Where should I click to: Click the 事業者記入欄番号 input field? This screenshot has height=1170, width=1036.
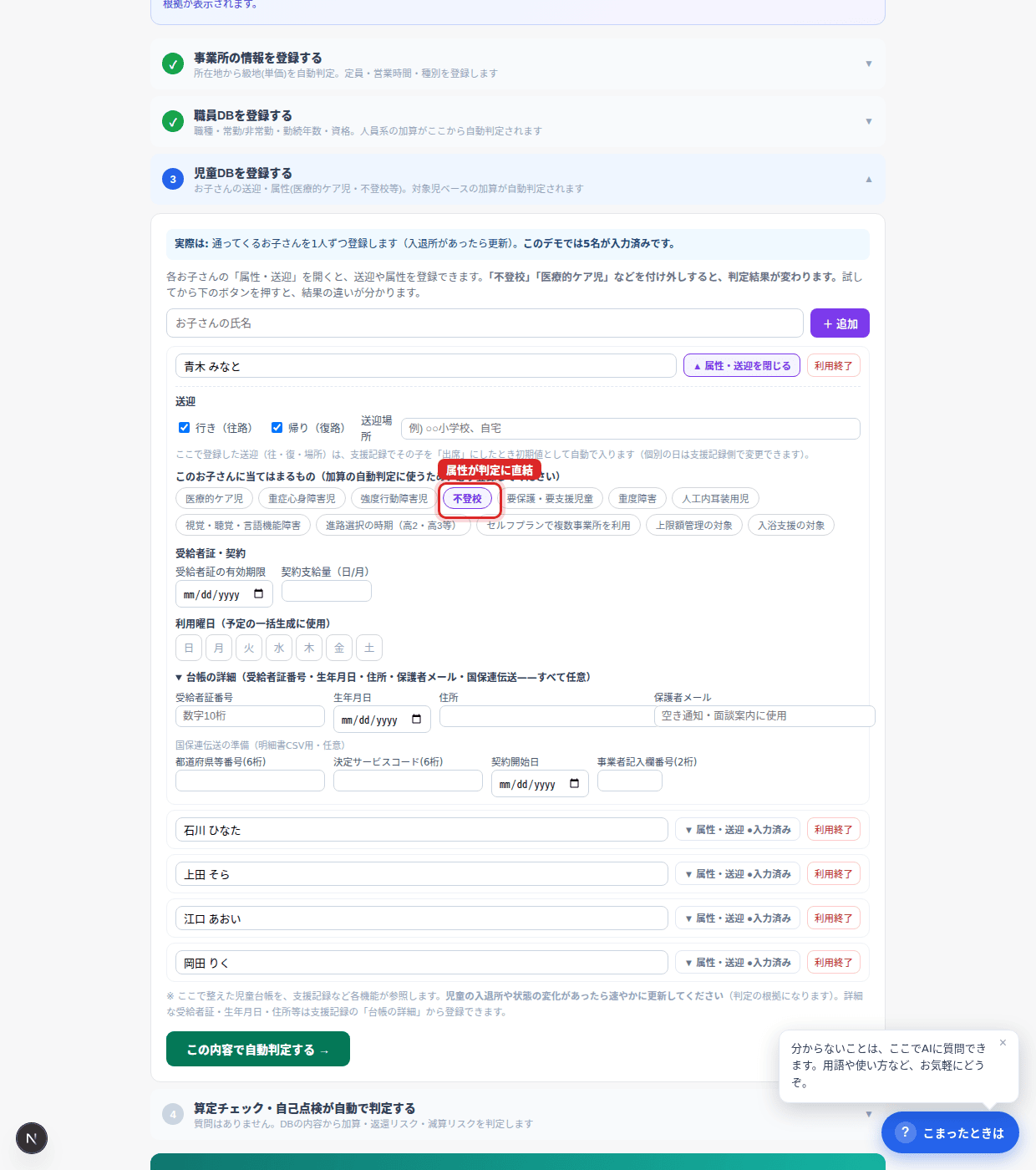[630, 781]
